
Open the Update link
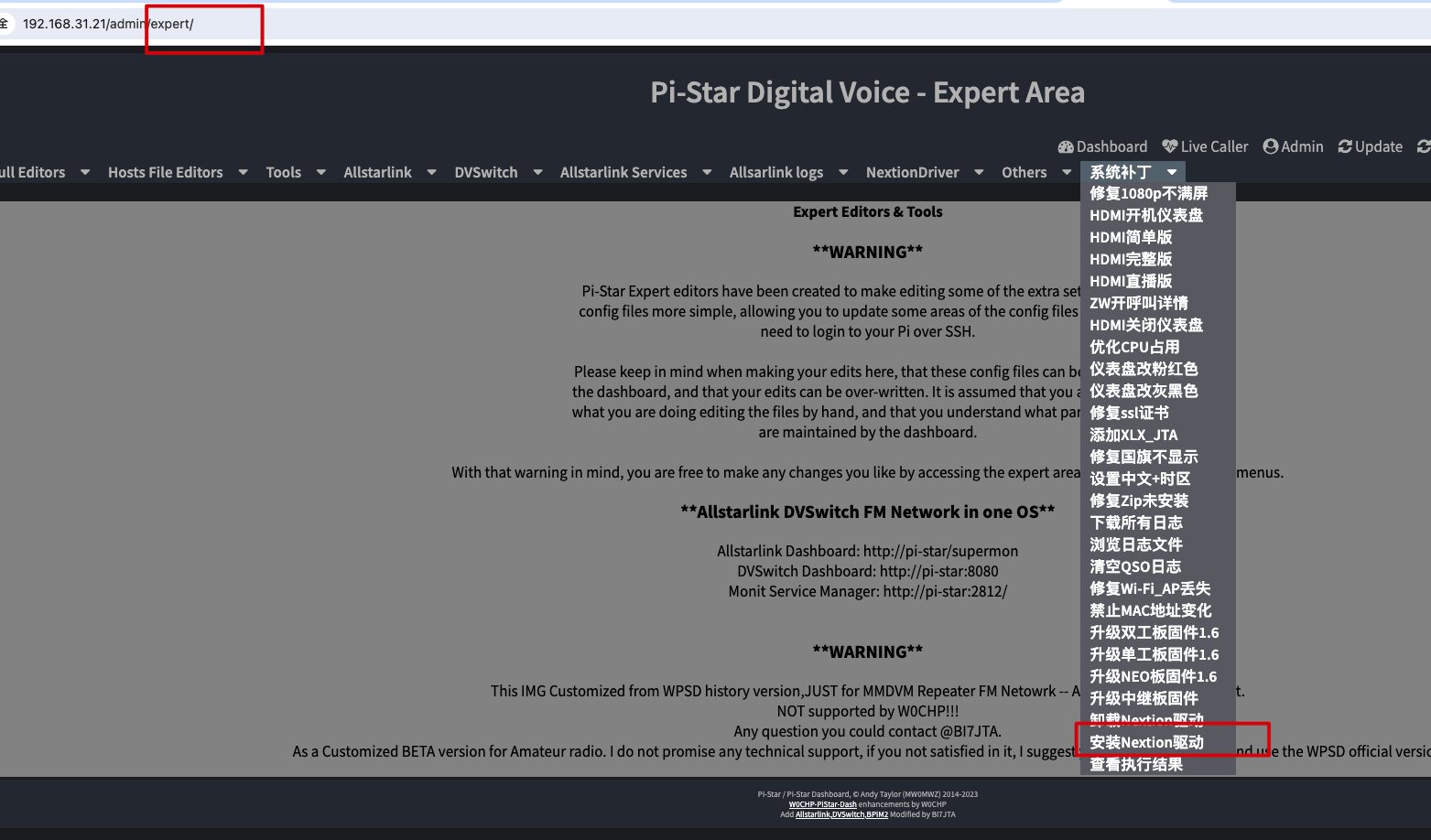pyautogui.click(x=1370, y=146)
